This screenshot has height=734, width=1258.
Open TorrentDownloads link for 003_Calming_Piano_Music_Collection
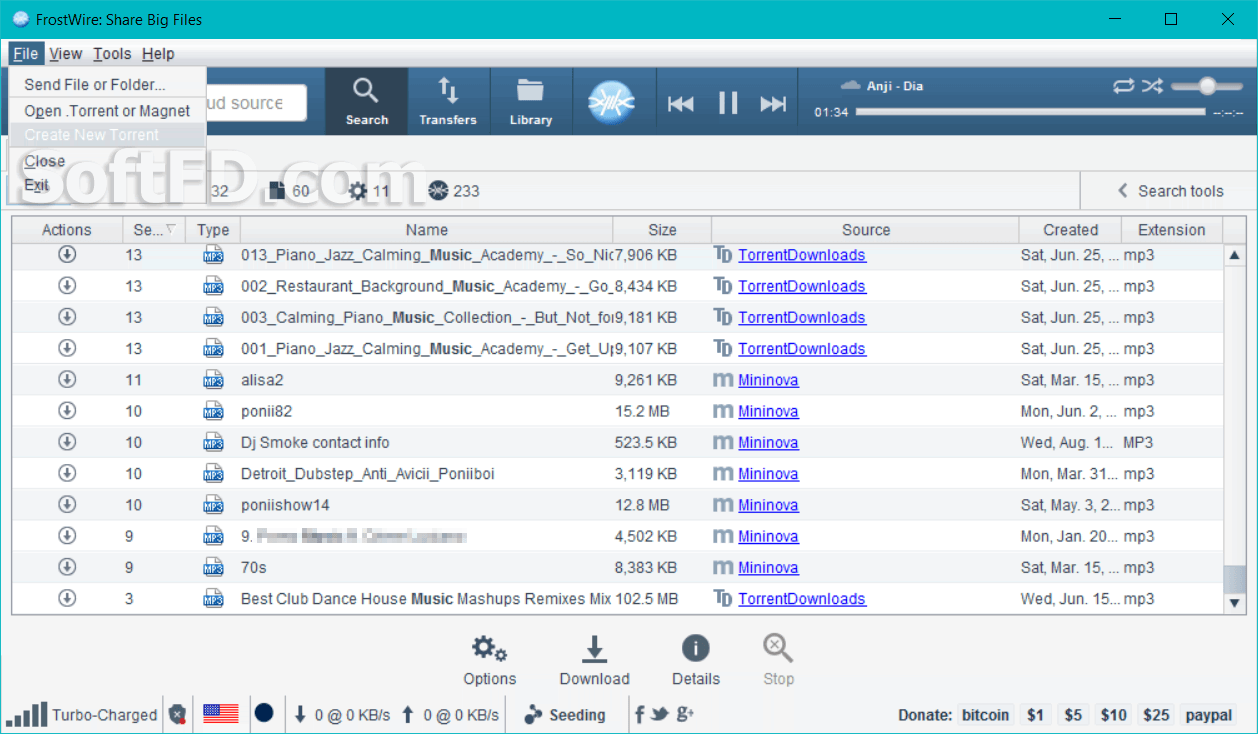(802, 318)
